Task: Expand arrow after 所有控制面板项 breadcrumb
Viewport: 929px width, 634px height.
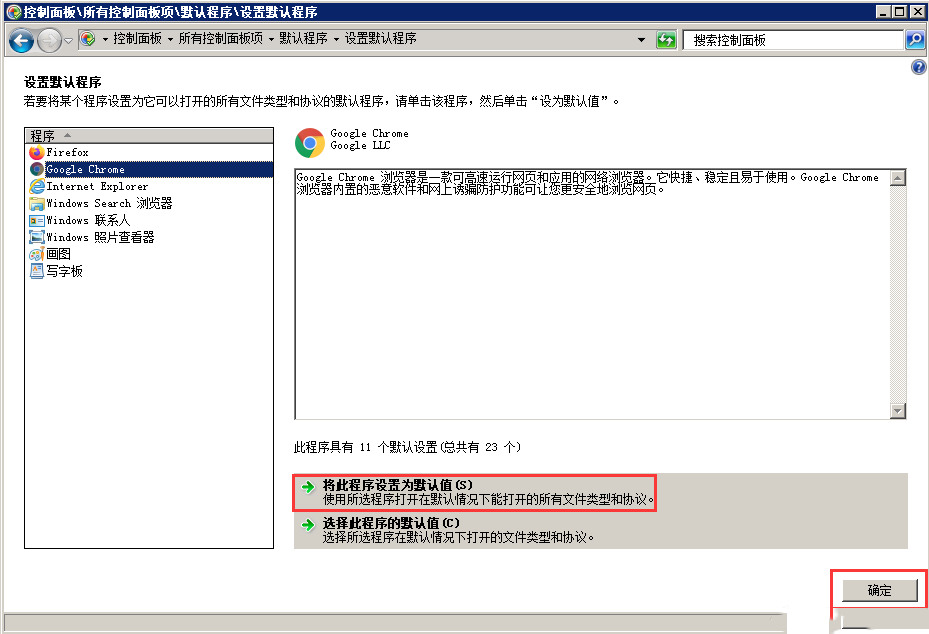Action: (271, 40)
